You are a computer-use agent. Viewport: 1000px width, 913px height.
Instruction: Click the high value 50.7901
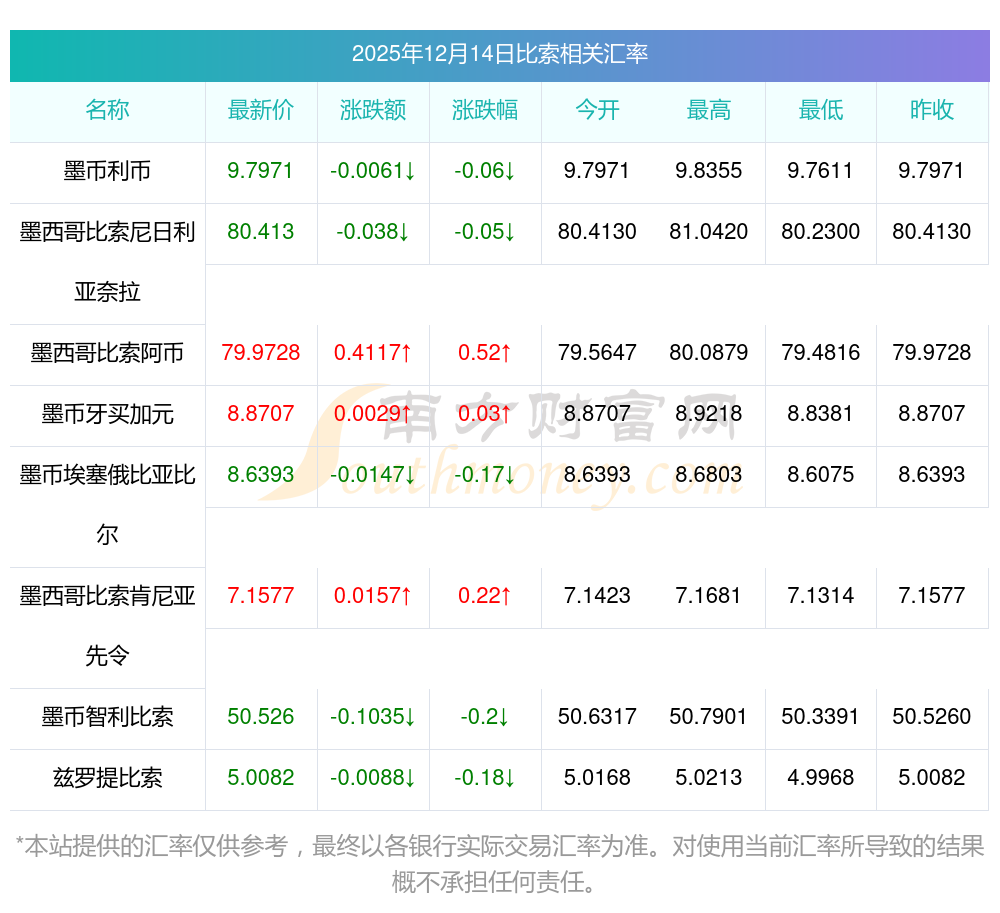[709, 717]
